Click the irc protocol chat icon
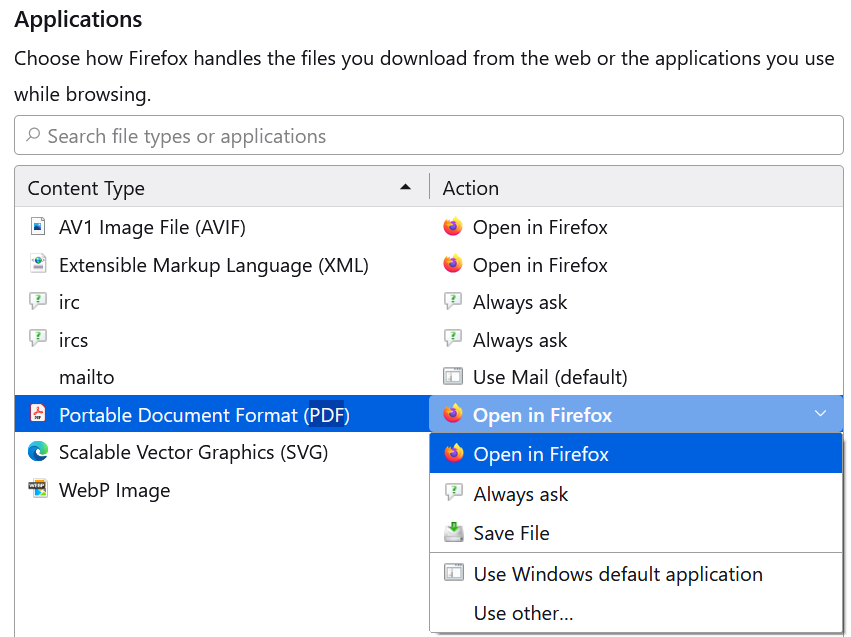851x637 pixels. pos(38,302)
